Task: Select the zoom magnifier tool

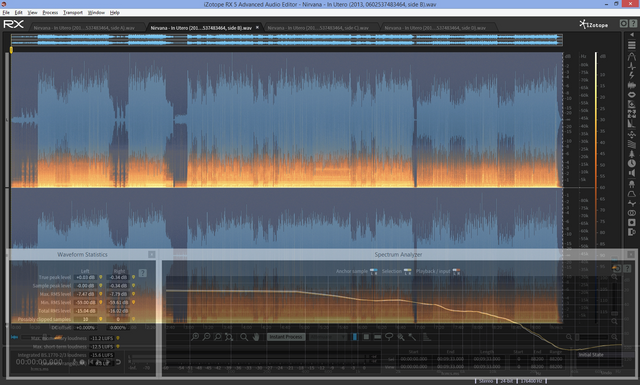Action: click(x=244, y=337)
